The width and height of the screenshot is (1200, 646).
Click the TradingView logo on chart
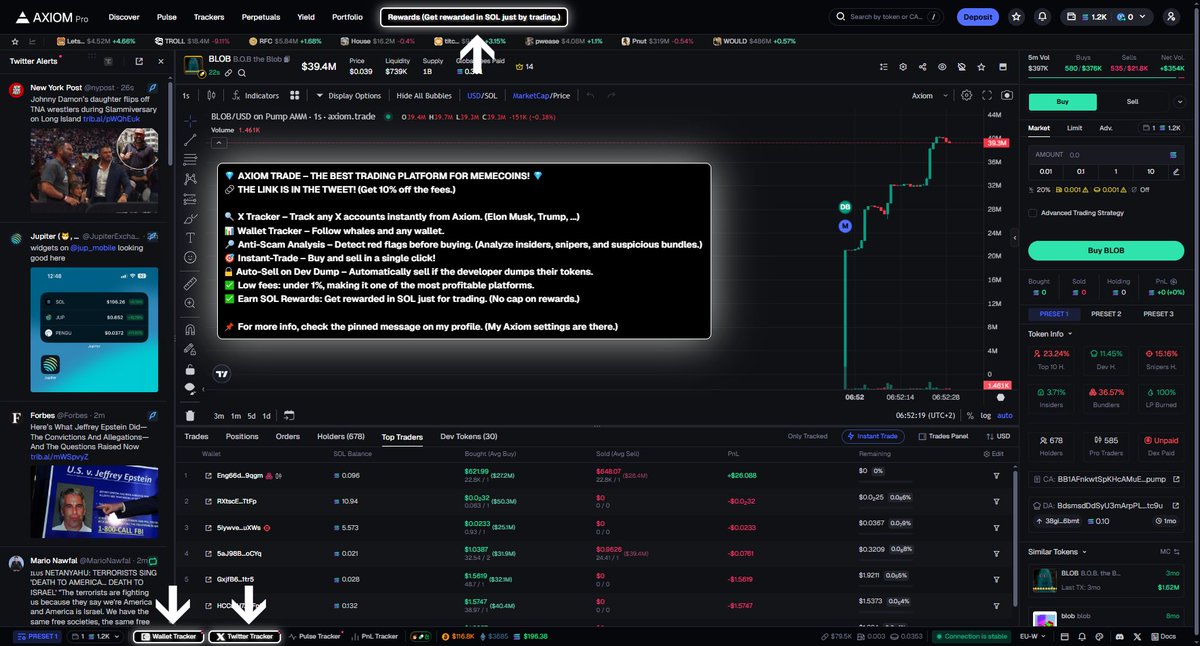[x=222, y=374]
